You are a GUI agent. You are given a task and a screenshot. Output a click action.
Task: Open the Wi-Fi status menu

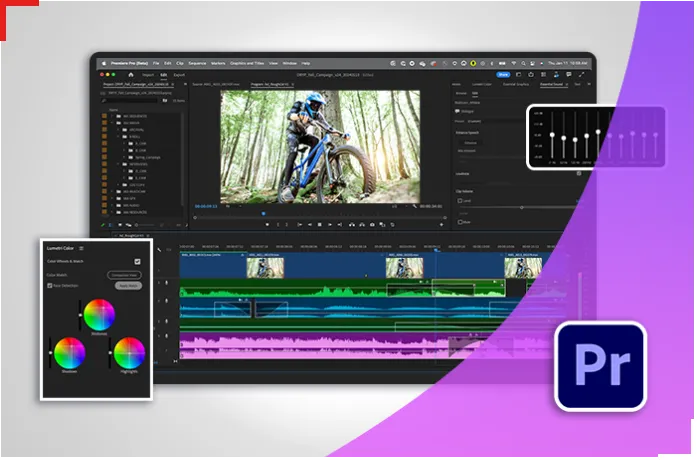(x=514, y=64)
